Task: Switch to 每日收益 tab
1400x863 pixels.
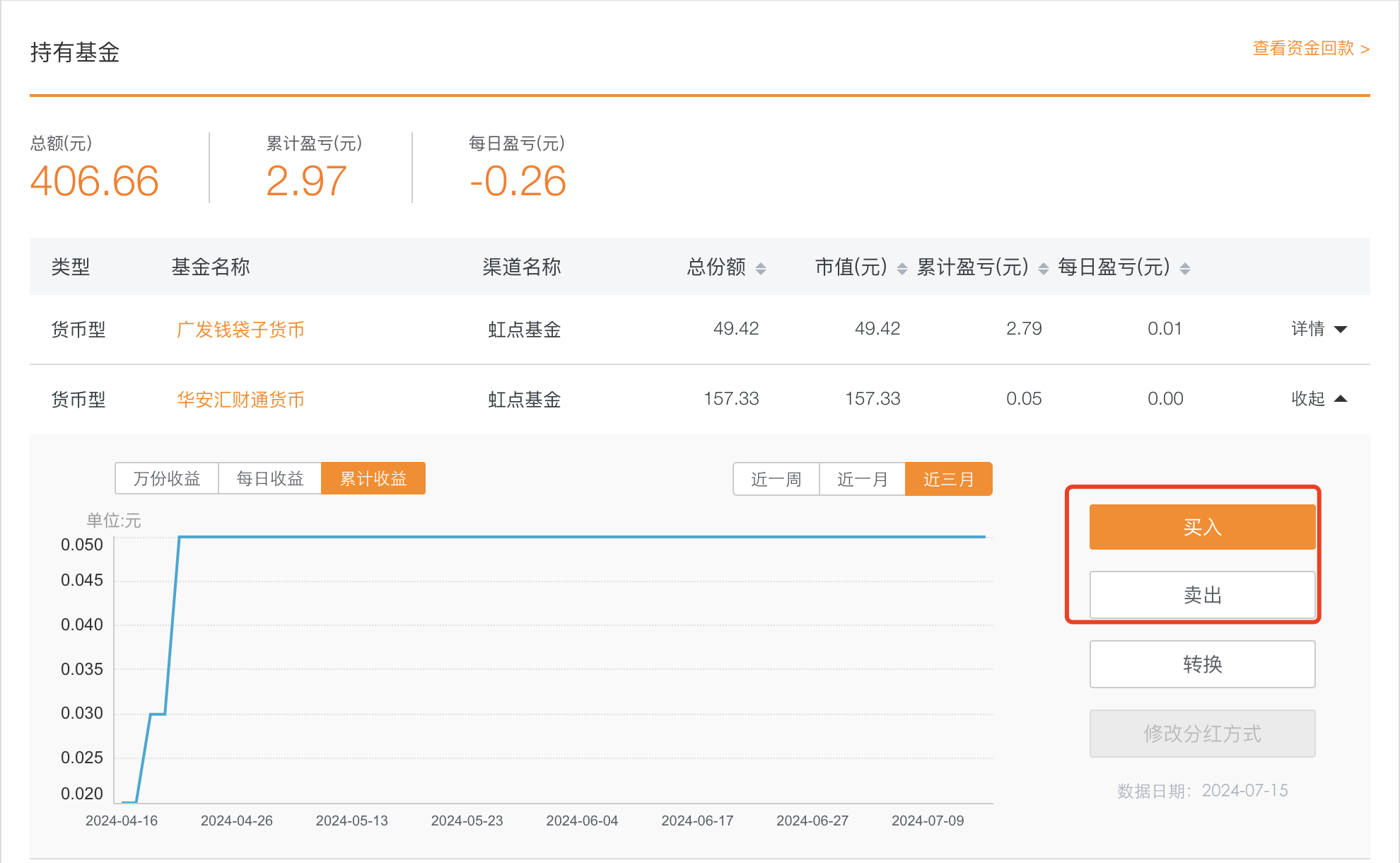Action: coord(270,478)
